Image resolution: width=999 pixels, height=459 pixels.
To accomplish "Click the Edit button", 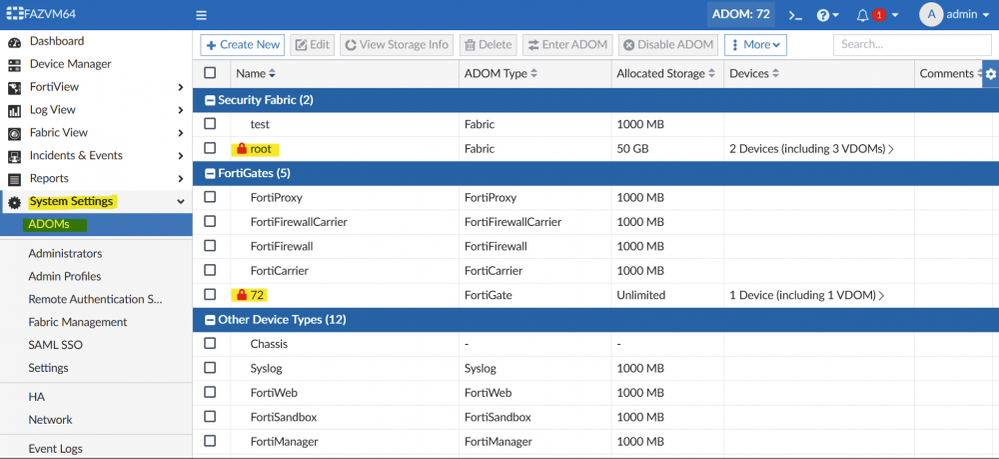I will [x=312, y=45].
